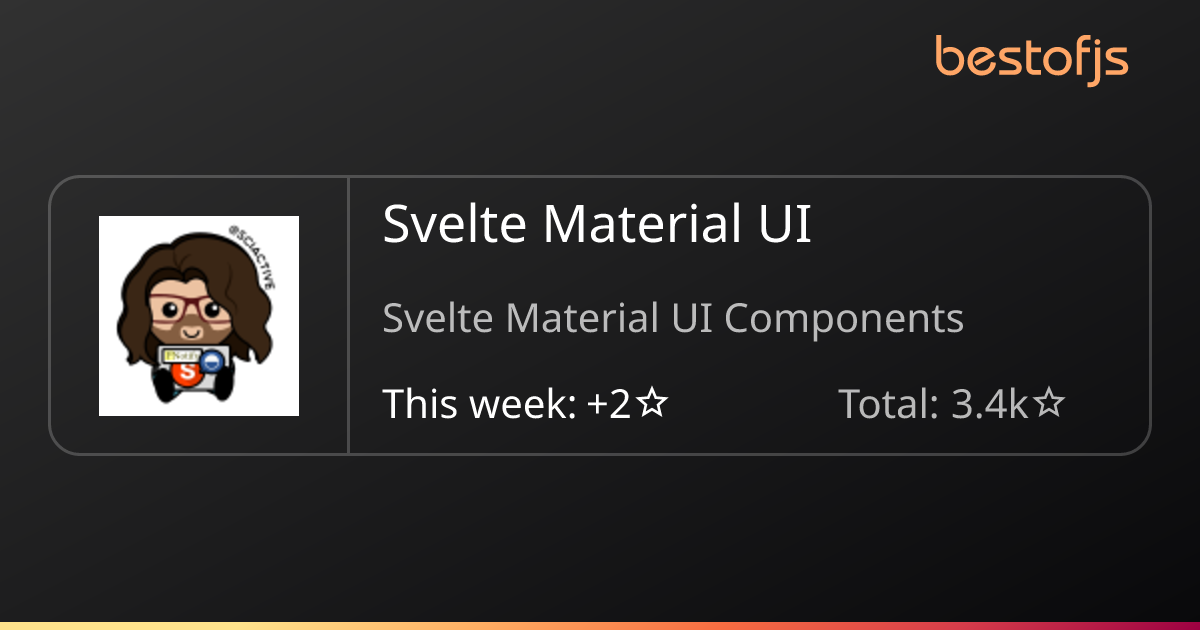Click the red Svelte S badge on avatar
This screenshot has height=630, width=1200.
click(x=185, y=373)
